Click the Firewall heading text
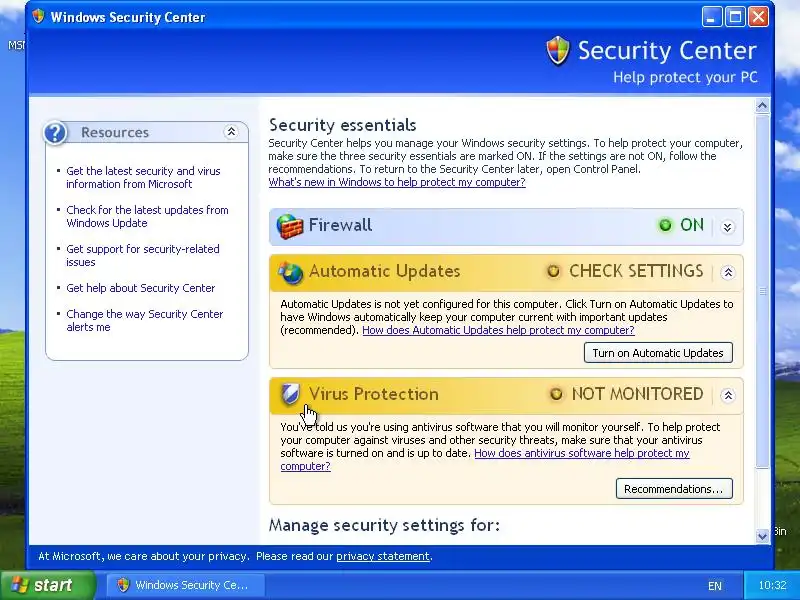 (x=340, y=225)
